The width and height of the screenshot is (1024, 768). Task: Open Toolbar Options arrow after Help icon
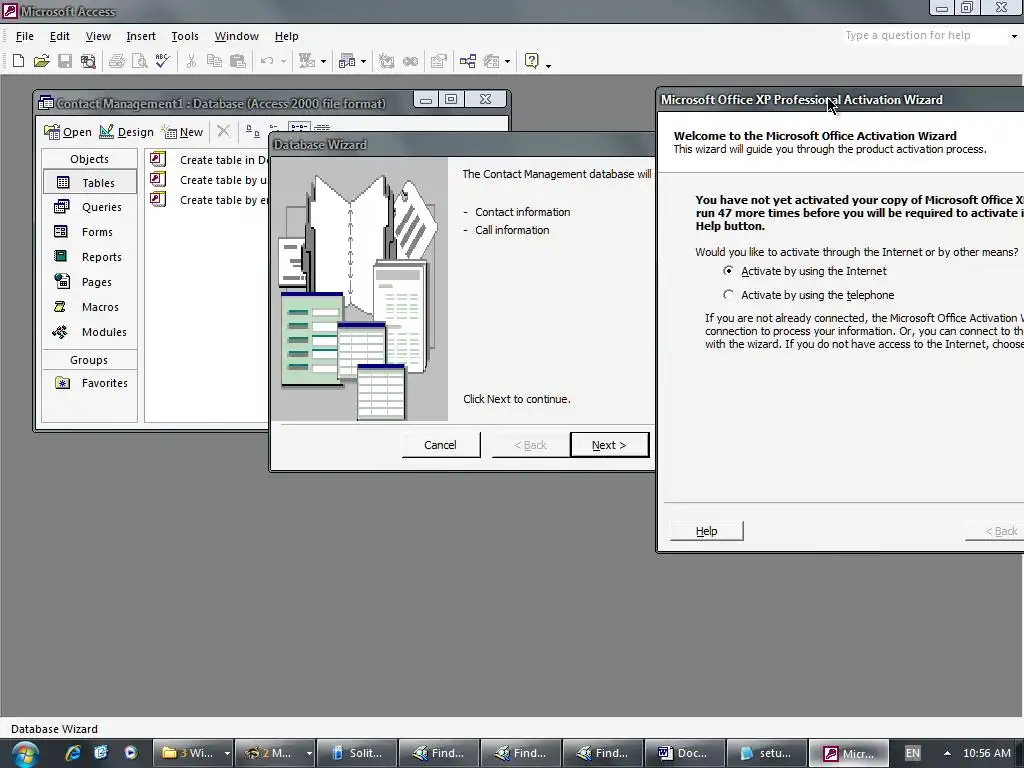548,65
